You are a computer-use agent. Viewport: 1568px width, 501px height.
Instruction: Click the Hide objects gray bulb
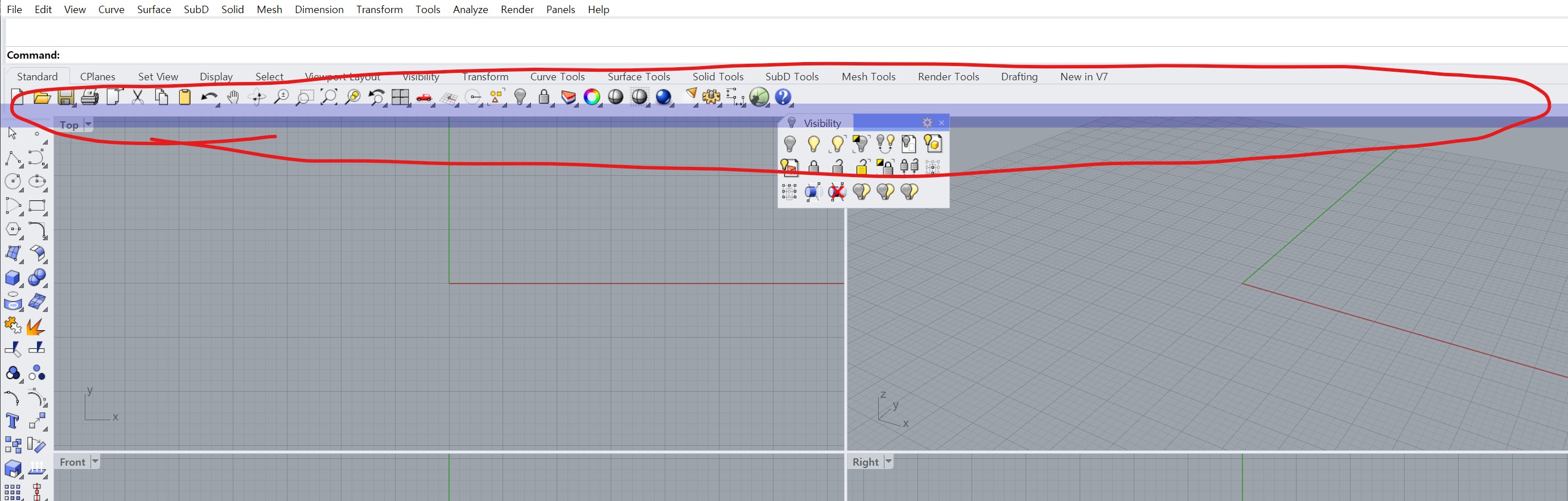[789, 143]
